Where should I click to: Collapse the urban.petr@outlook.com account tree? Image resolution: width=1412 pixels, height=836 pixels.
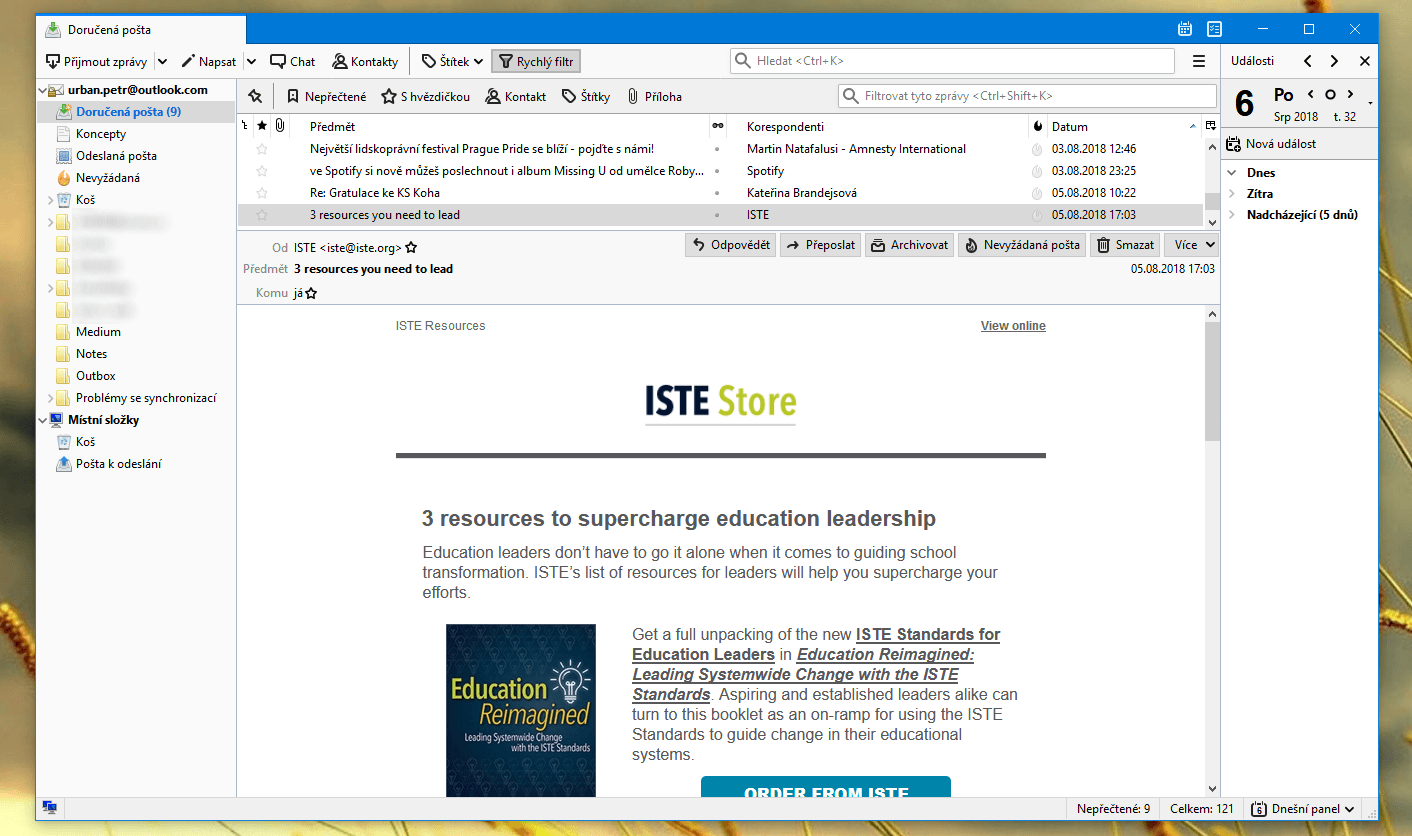click(43, 90)
